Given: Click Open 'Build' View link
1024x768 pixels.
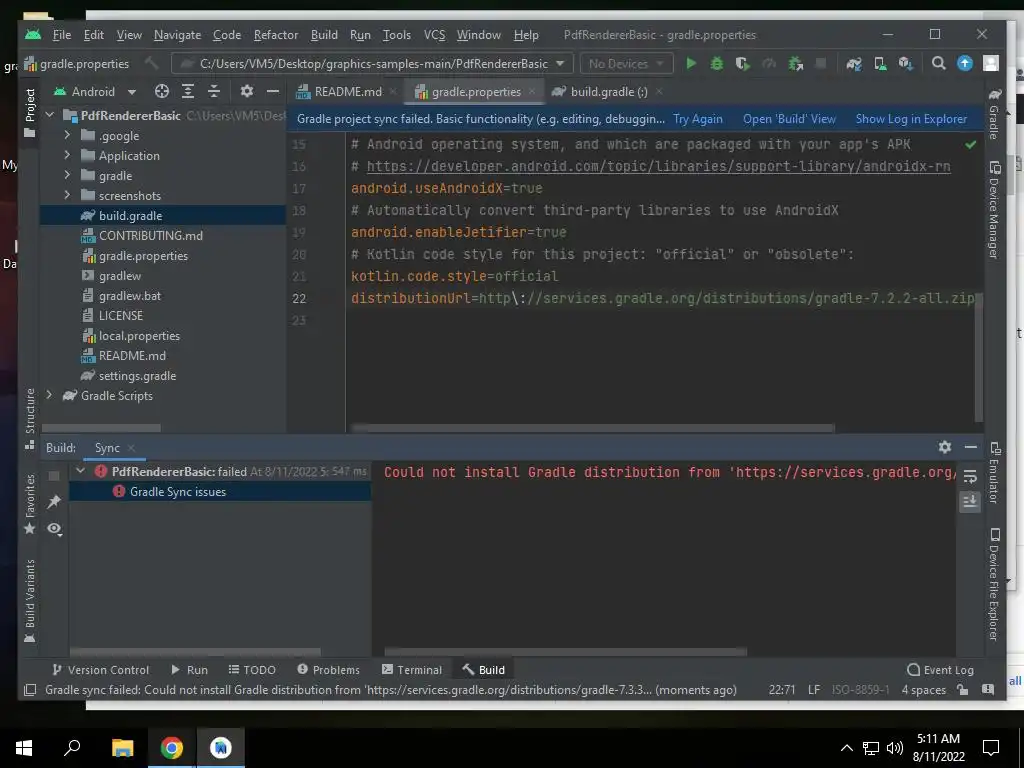Looking at the screenshot, I should (789, 119).
